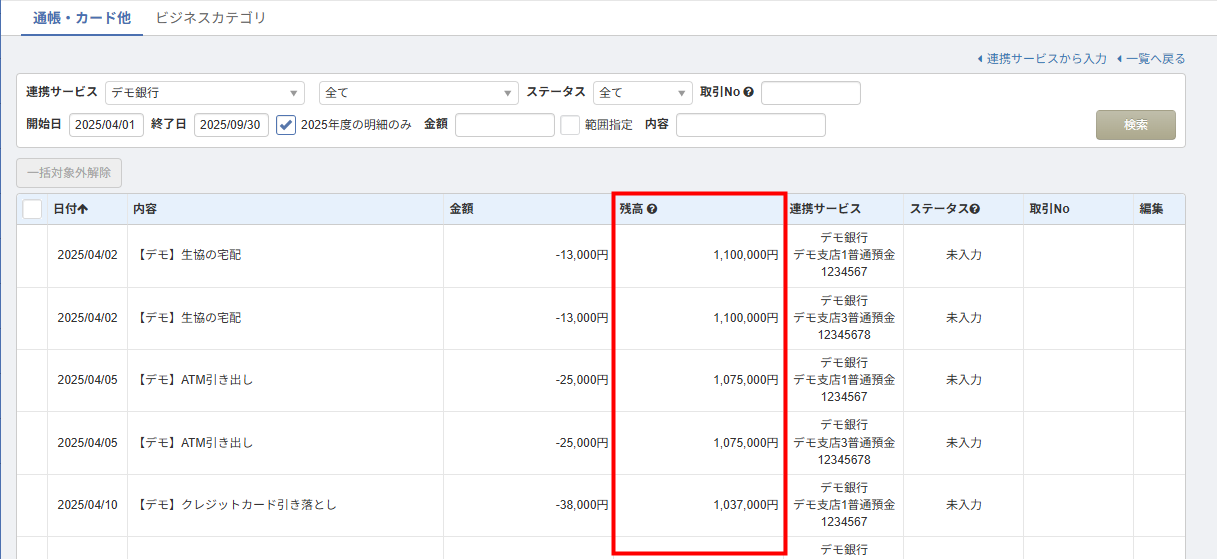Viewport: 1217px width, 559px height.
Task: Focus the 内容 search field
Action: pos(750,125)
